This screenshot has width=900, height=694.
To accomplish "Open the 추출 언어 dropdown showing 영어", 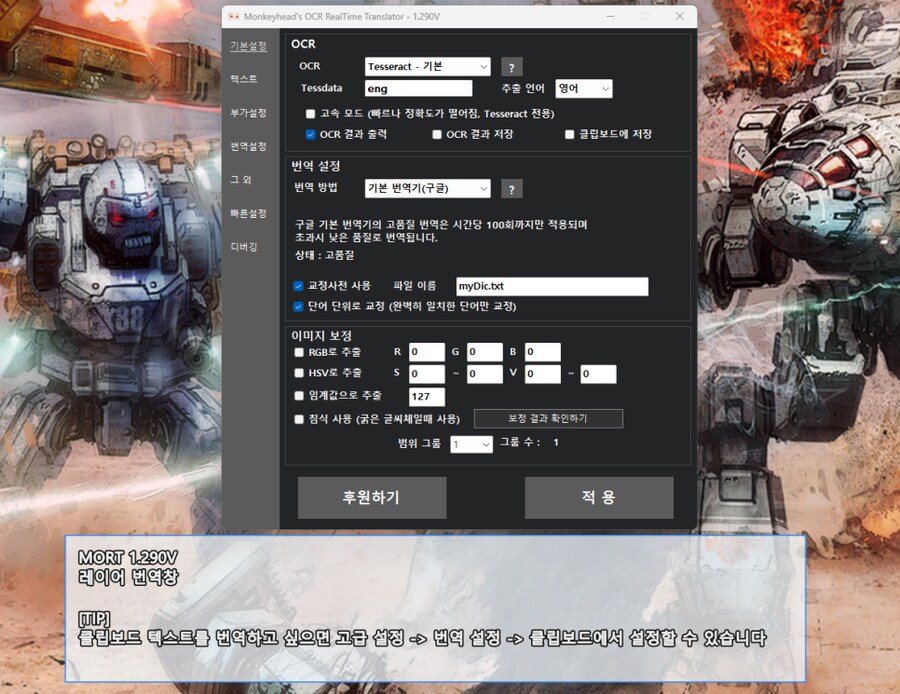I will click(584, 88).
